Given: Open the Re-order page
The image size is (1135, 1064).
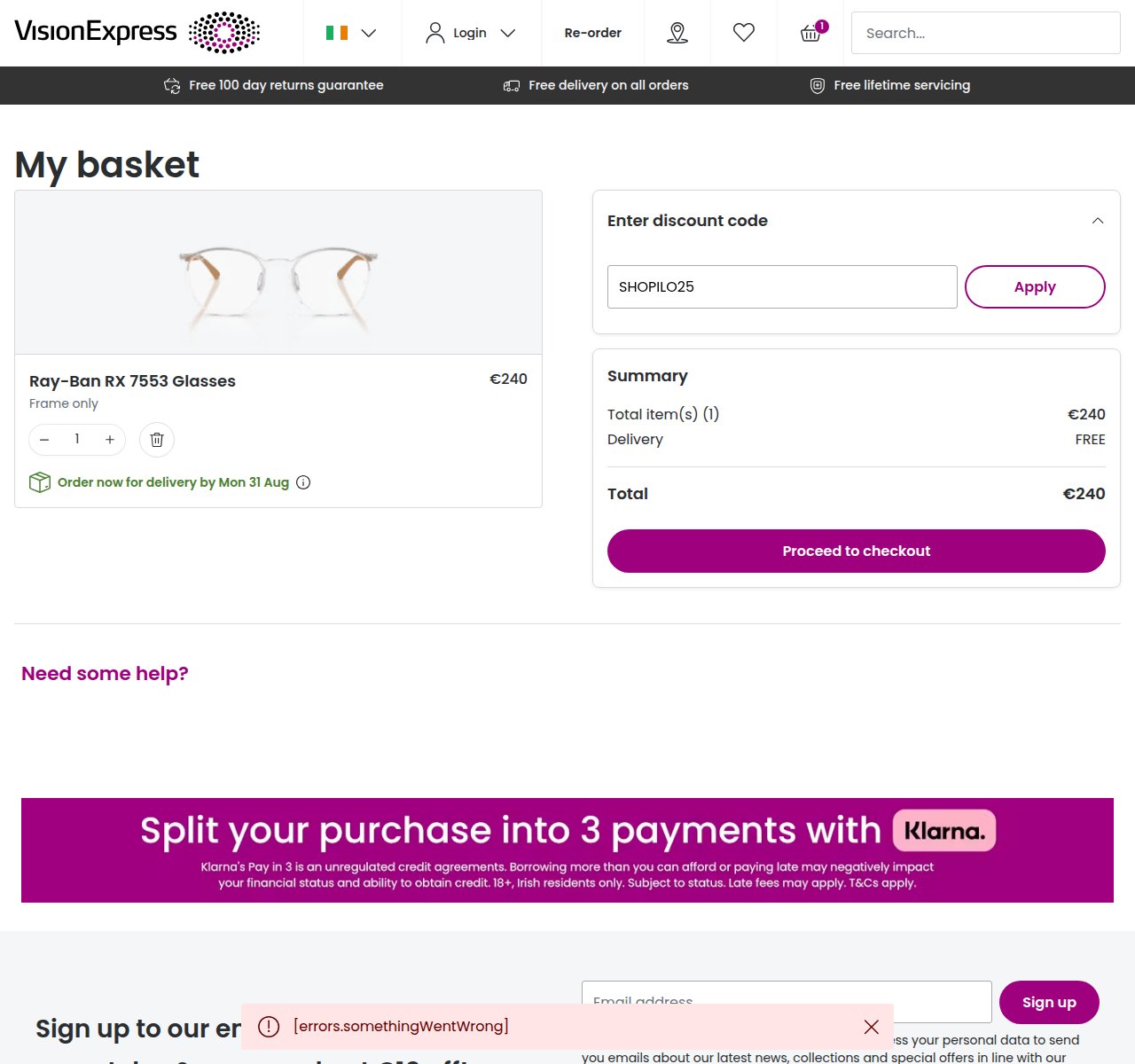Looking at the screenshot, I should 592,33.
